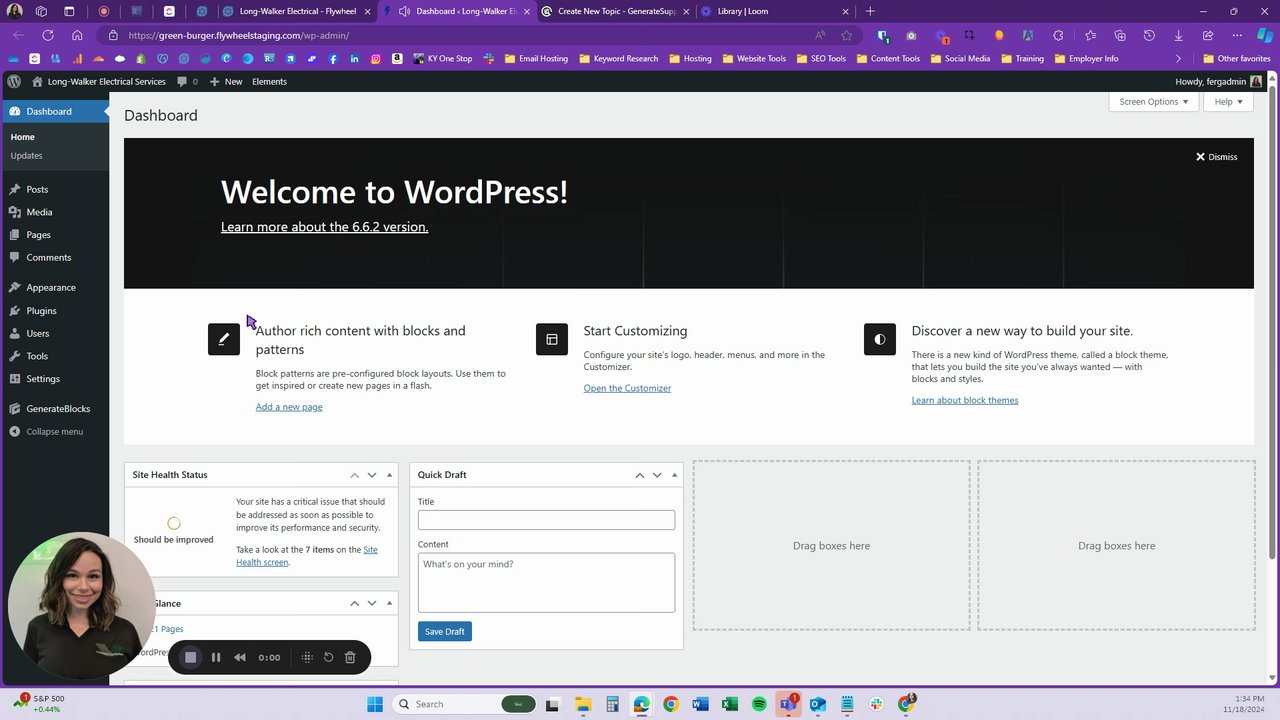Switch to Long-Walker Electrical - Flywheel tab

point(297,11)
